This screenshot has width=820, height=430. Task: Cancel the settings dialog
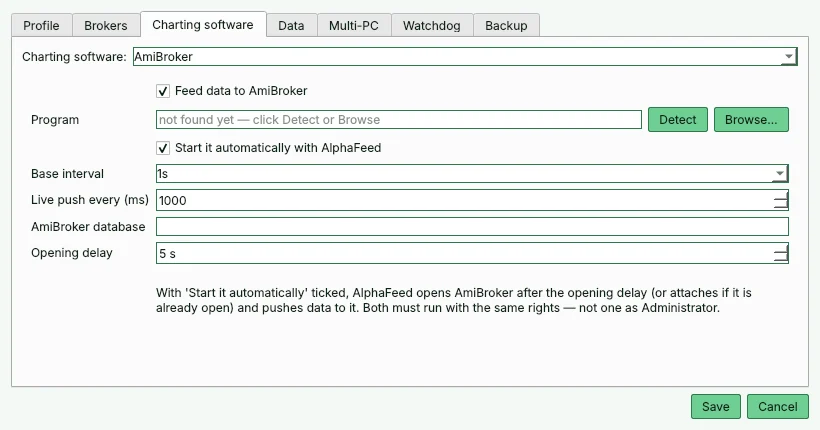click(778, 406)
